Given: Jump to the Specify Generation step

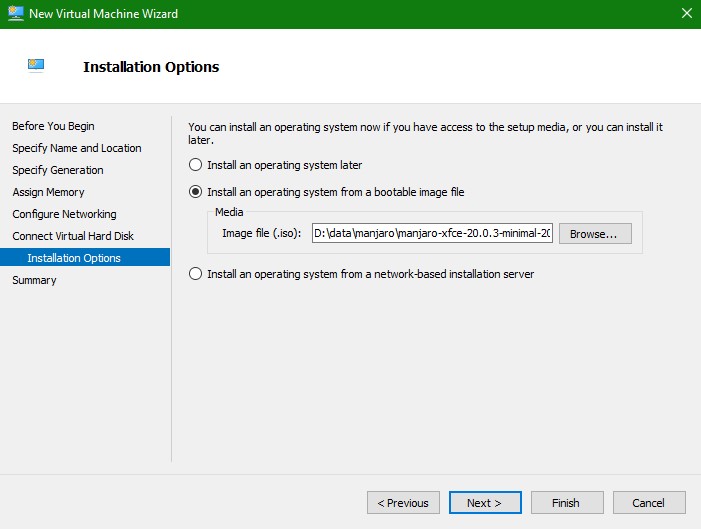Looking at the screenshot, I should point(57,170).
